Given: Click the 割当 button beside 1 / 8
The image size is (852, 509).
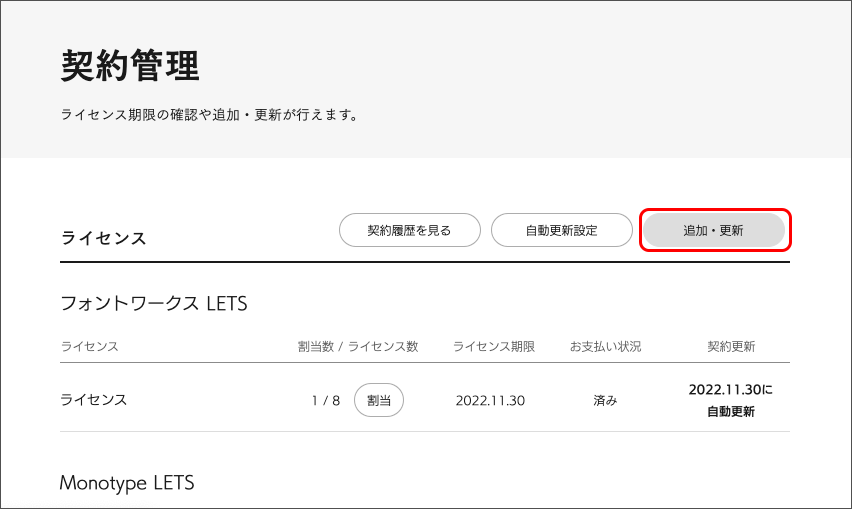Looking at the screenshot, I should pos(379,400).
